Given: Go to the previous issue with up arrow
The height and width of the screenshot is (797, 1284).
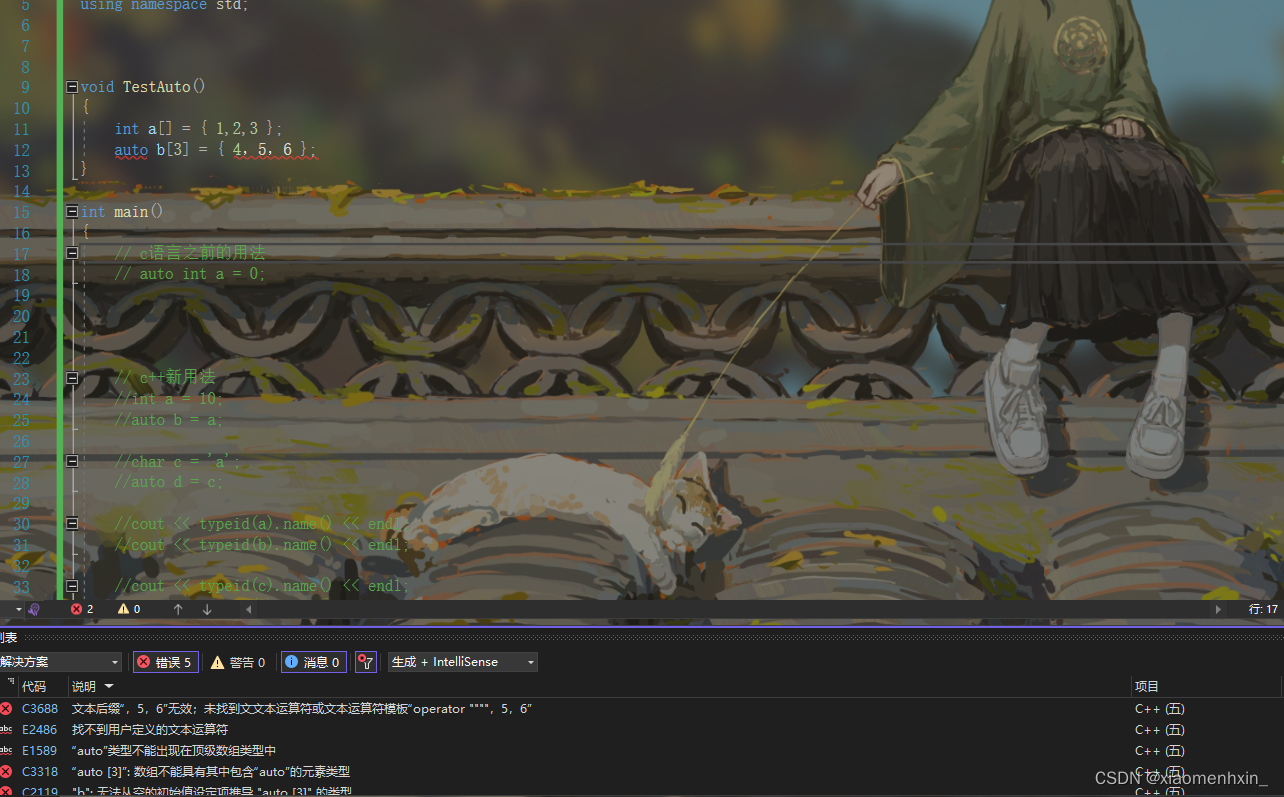Looking at the screenshot, I should pyautogui.click(x=178, y=609).
